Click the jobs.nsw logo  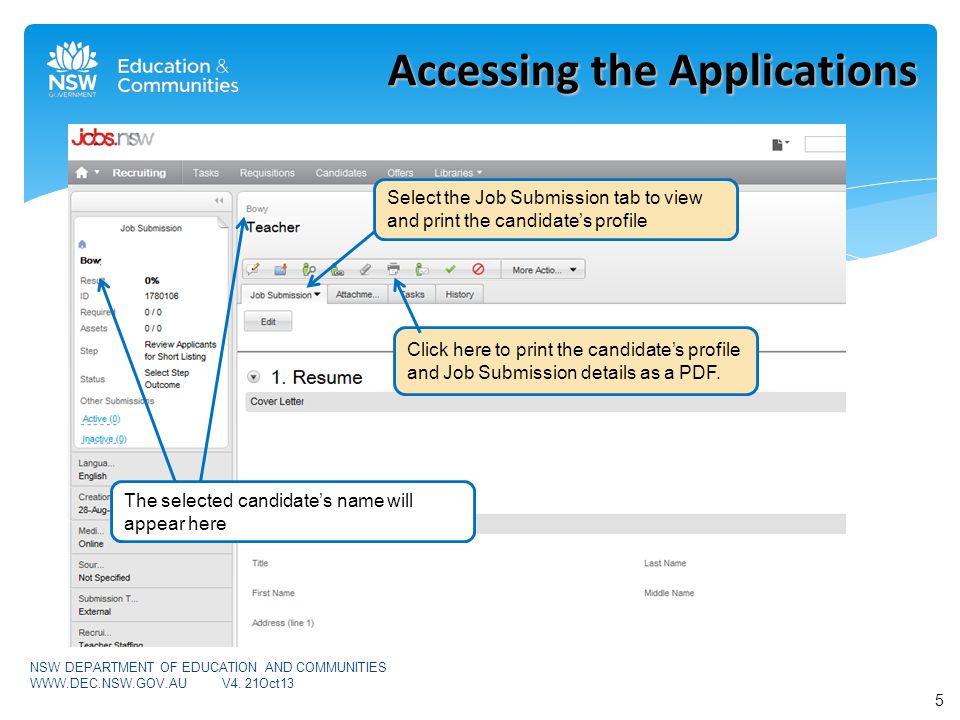(x=113, y=138)
